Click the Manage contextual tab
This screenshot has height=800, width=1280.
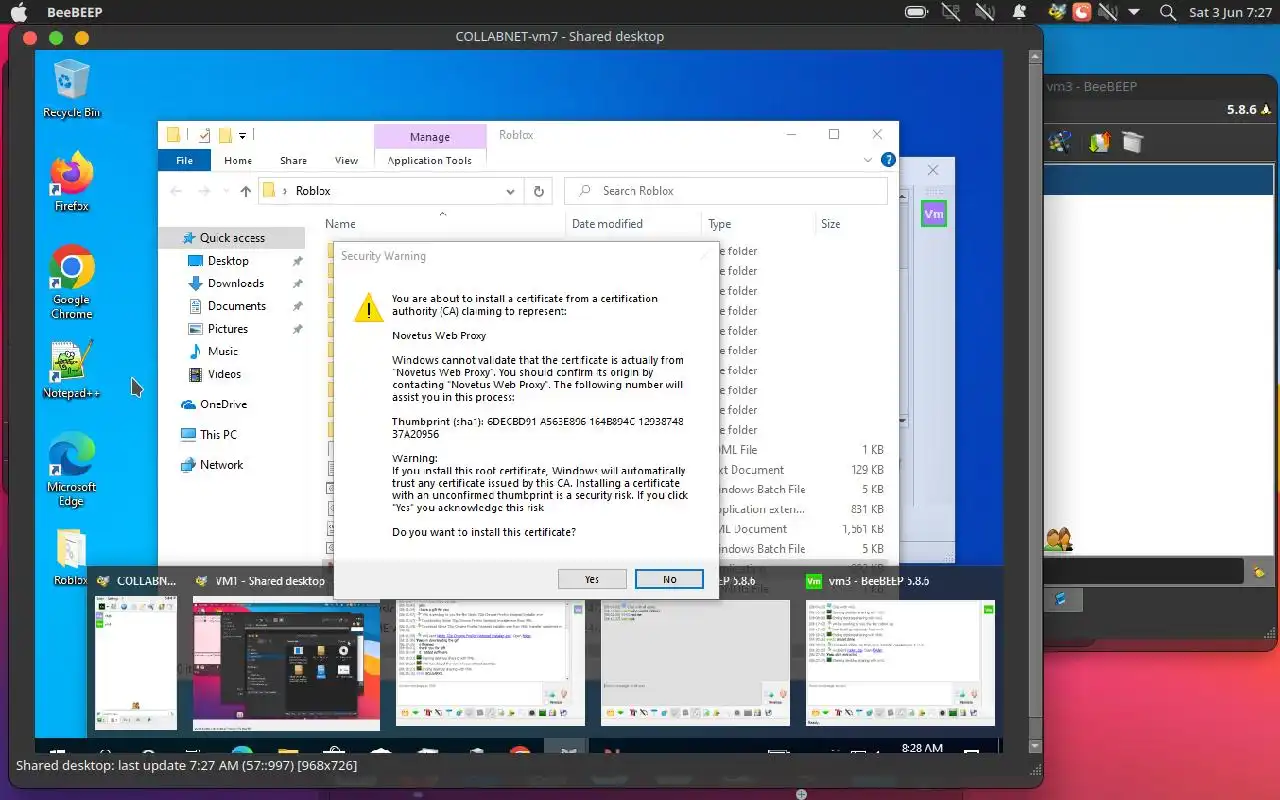430,137
